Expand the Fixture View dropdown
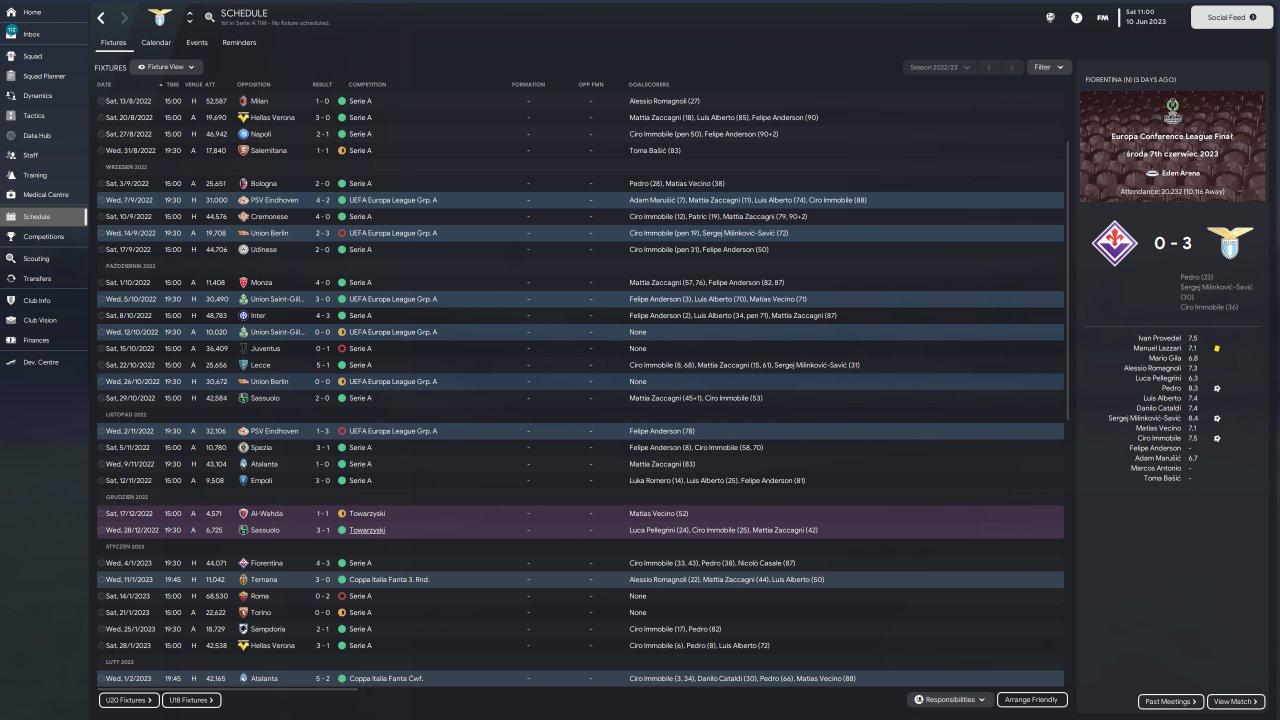The width and height of the screenshot is (1280, 720). tap(166, 67)
